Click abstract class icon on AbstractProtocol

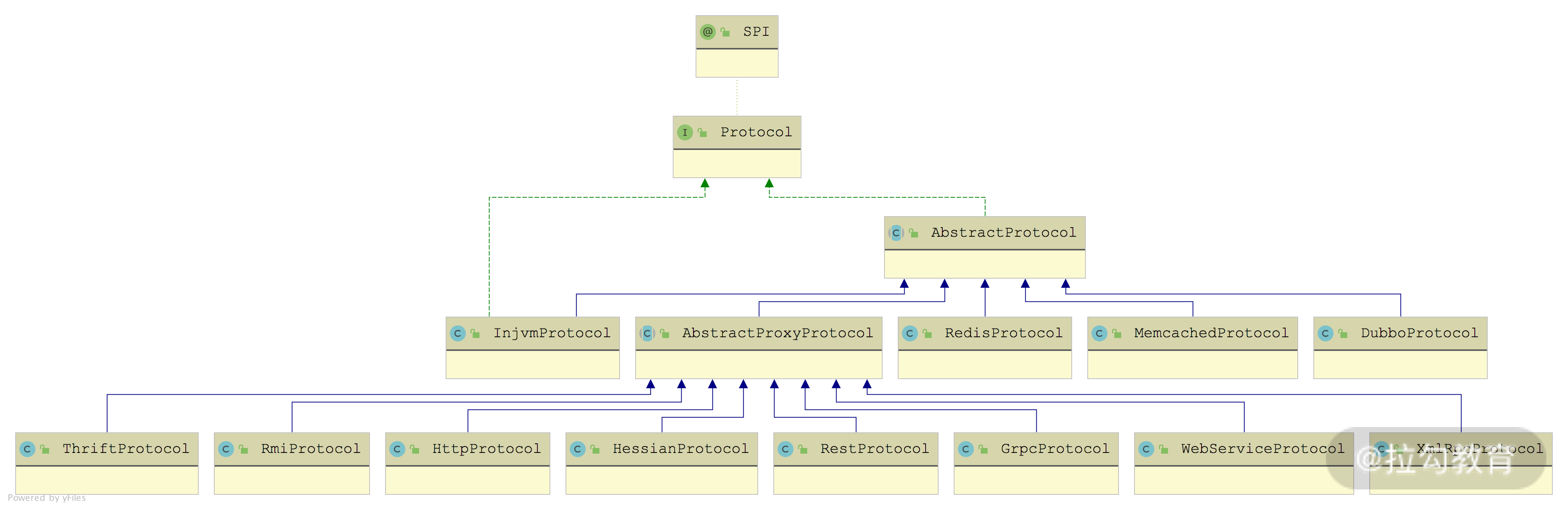pos(896,233)
